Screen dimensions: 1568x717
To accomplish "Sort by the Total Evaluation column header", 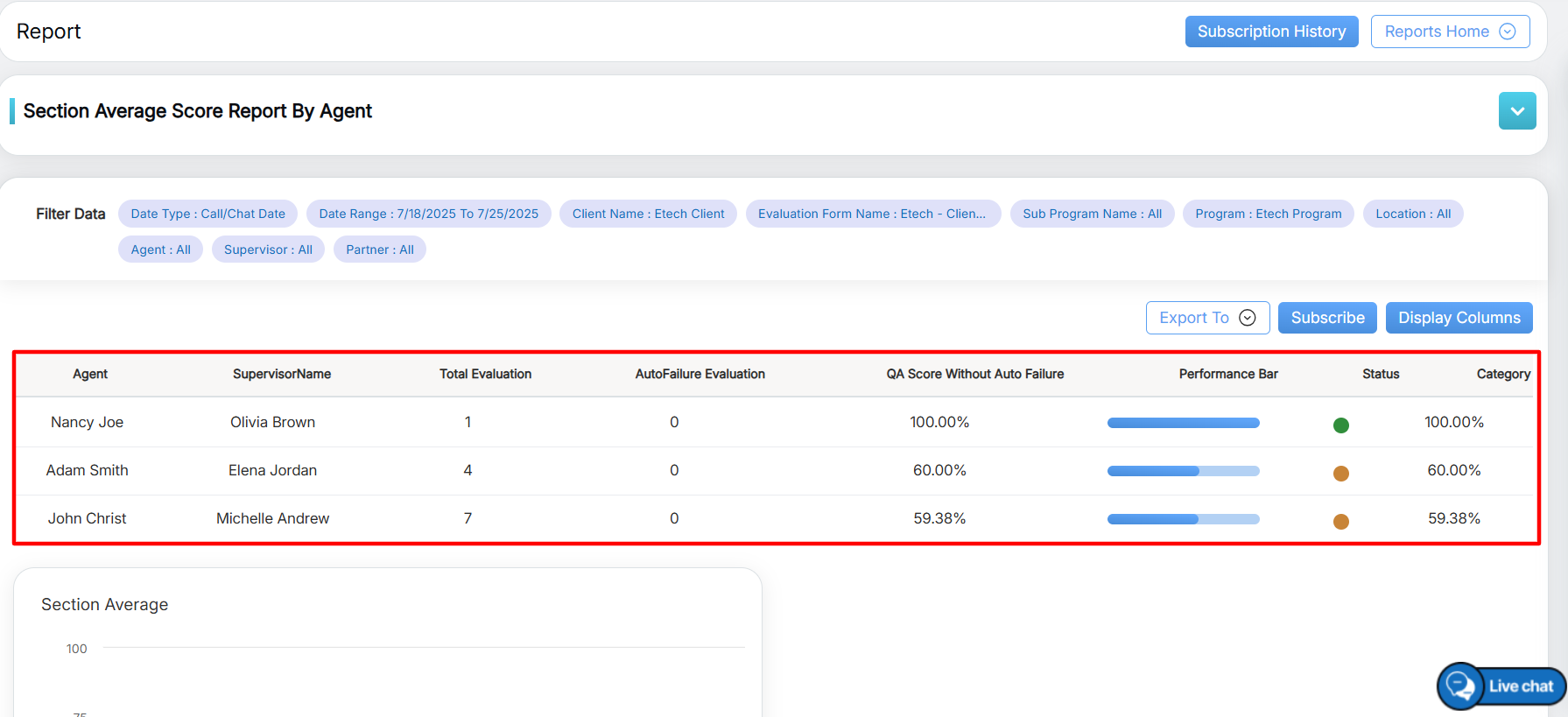I will pyautogui.click(x=485, y=374).
